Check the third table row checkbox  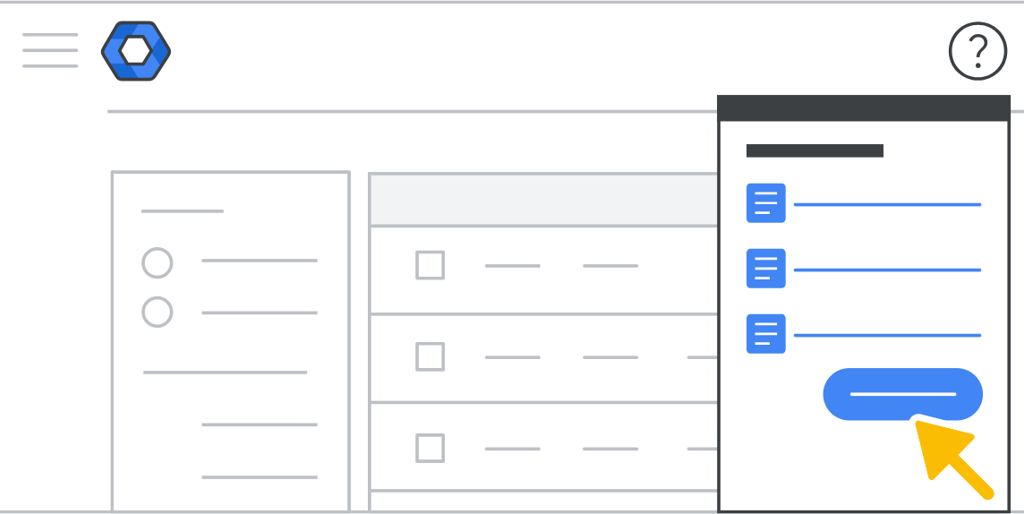430,448
